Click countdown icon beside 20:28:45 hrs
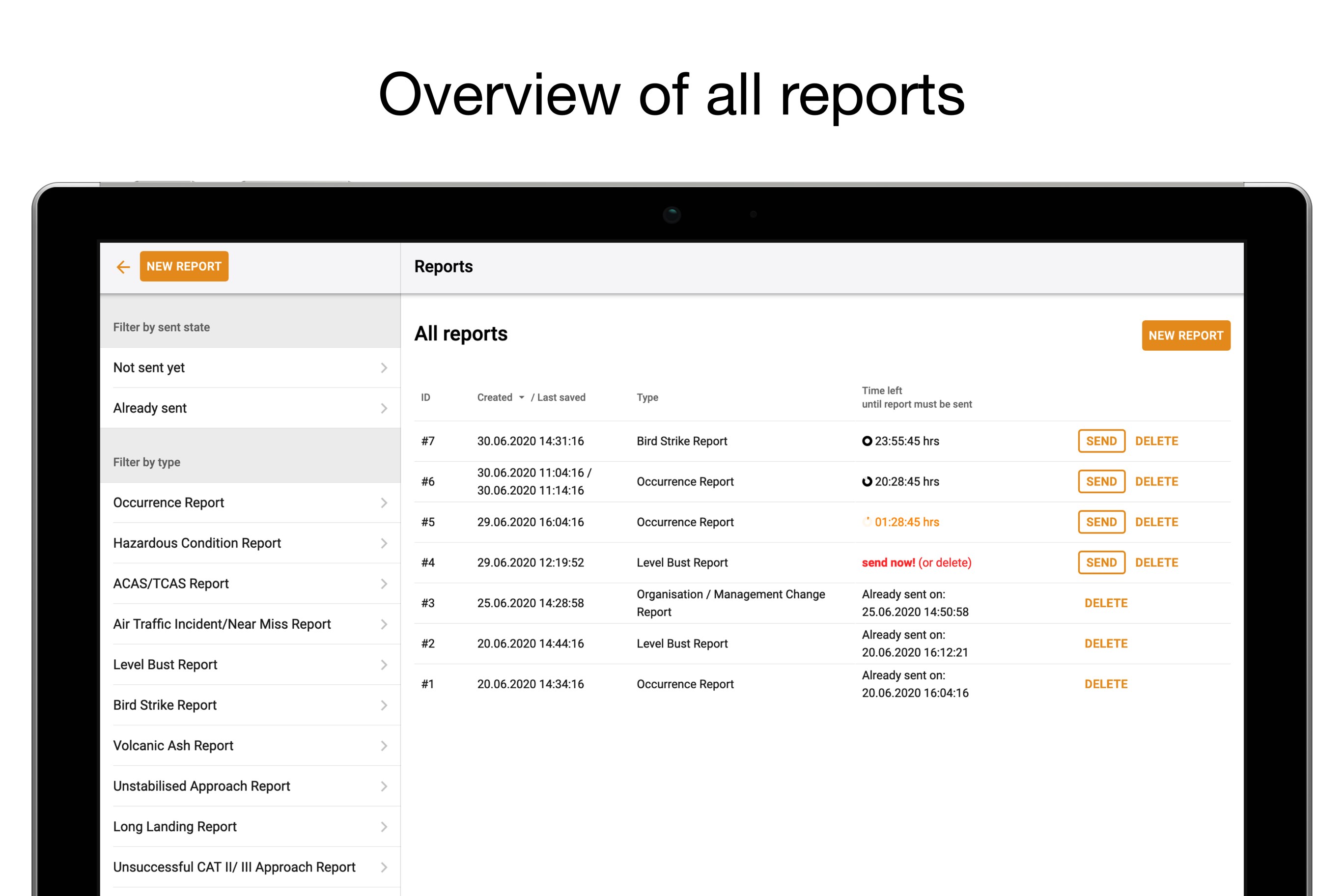The width and height of the screenshot is (1344, 896). [x=867, y=482]
